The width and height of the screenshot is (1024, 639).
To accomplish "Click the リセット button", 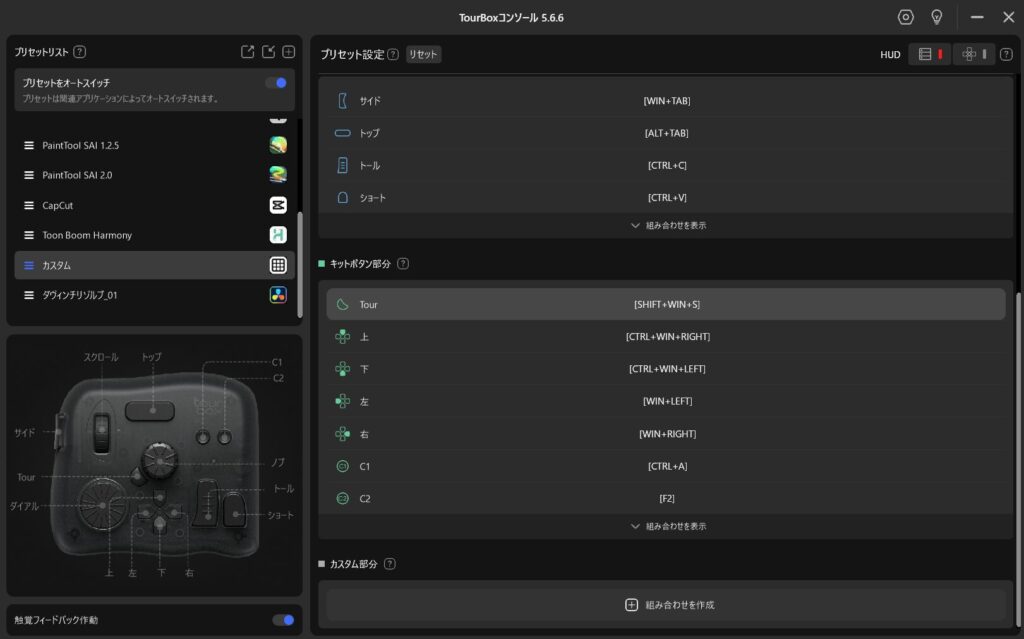I will tap(423, 55).
